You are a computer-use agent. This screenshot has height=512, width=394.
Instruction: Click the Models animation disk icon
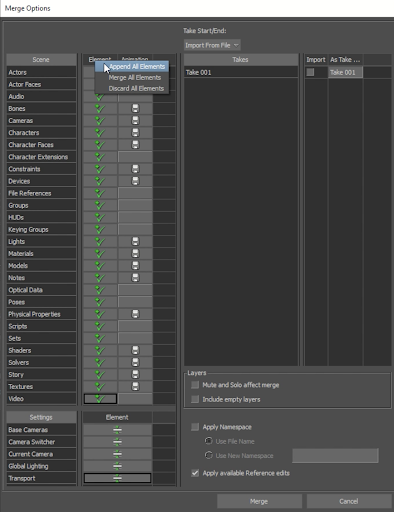[135, 266]
